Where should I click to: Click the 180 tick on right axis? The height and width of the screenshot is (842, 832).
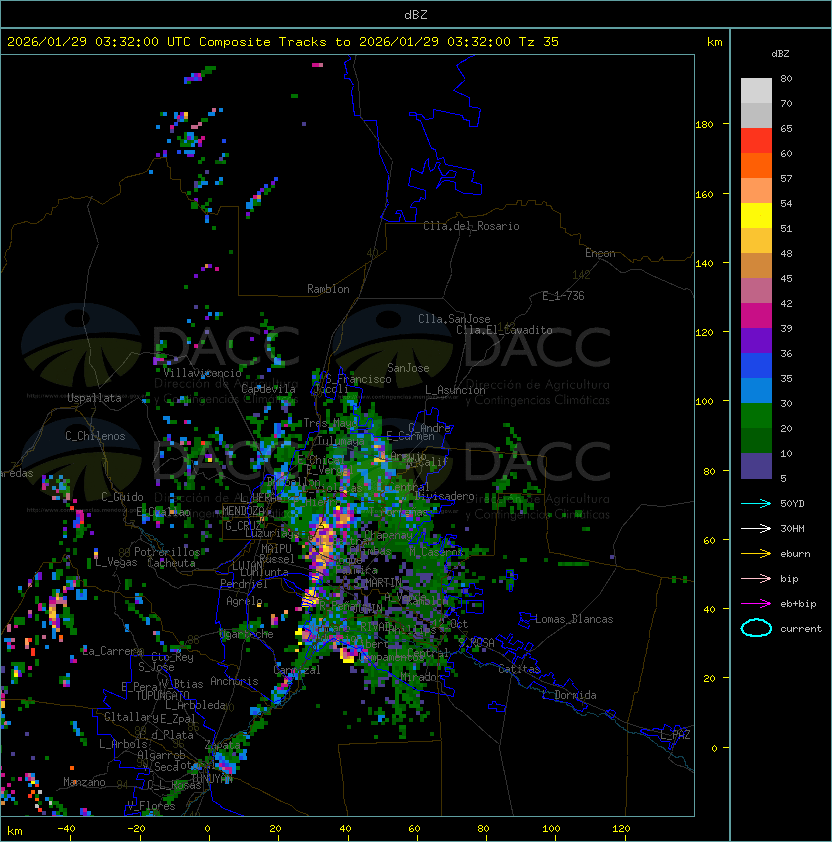tap(704, 125)
